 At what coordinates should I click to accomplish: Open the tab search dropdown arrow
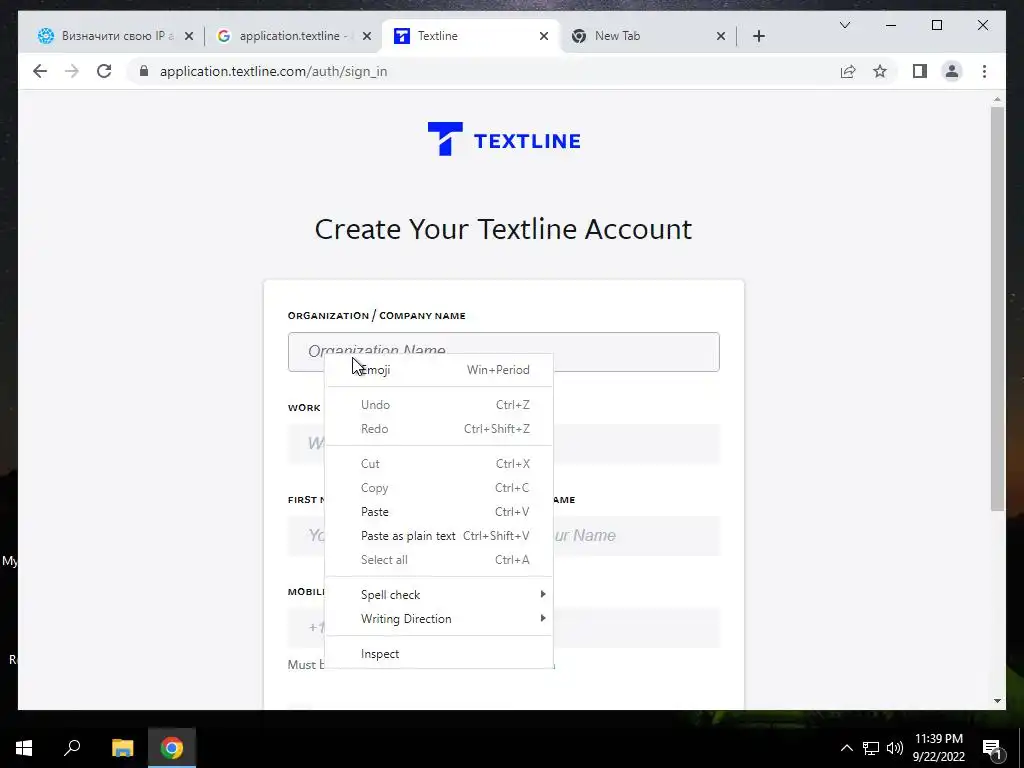click(x=845, y=25)
